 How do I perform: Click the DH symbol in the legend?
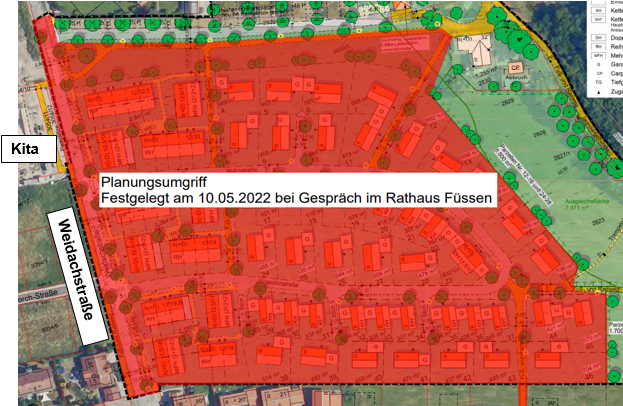pos(598,37)
